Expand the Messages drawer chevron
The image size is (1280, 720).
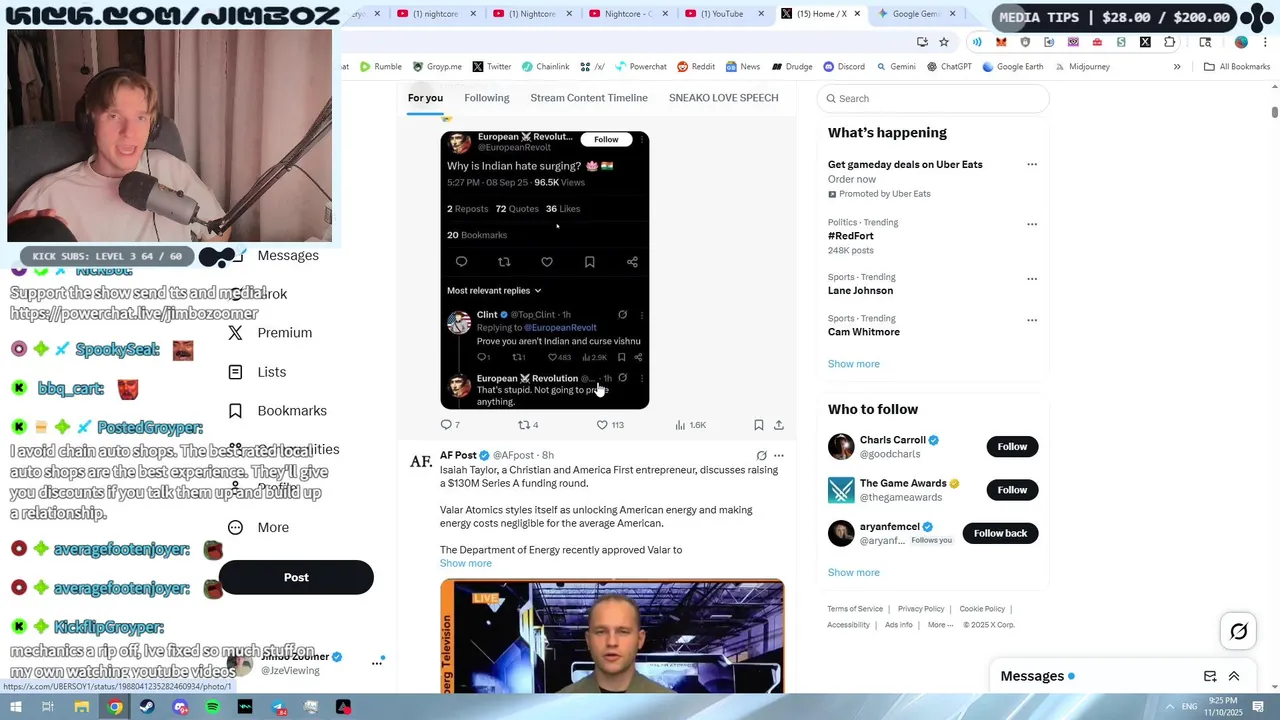(x=1234, y=676)
